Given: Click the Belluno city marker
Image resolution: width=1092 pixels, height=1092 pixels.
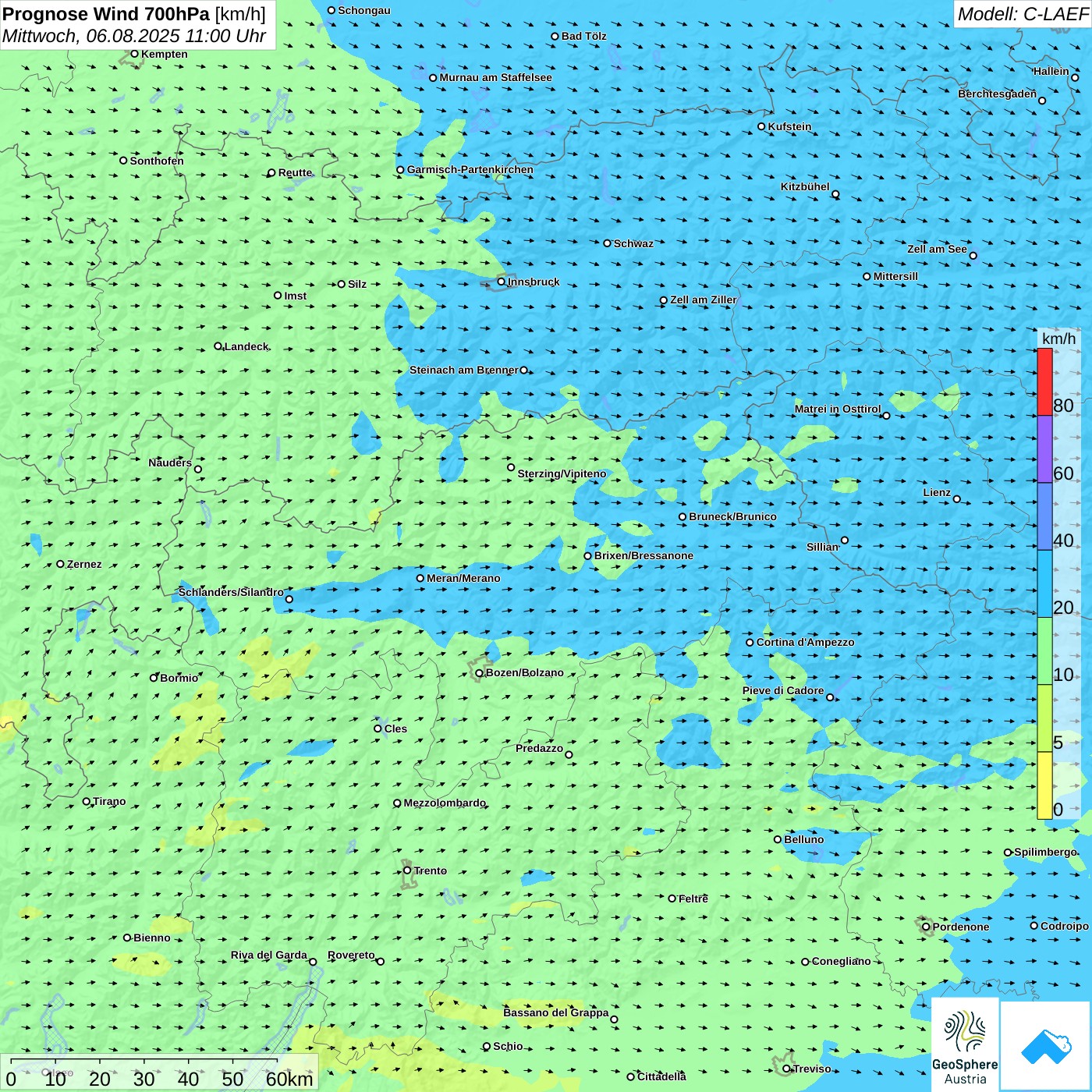Looking at the screenshot, I should [778, 839].
